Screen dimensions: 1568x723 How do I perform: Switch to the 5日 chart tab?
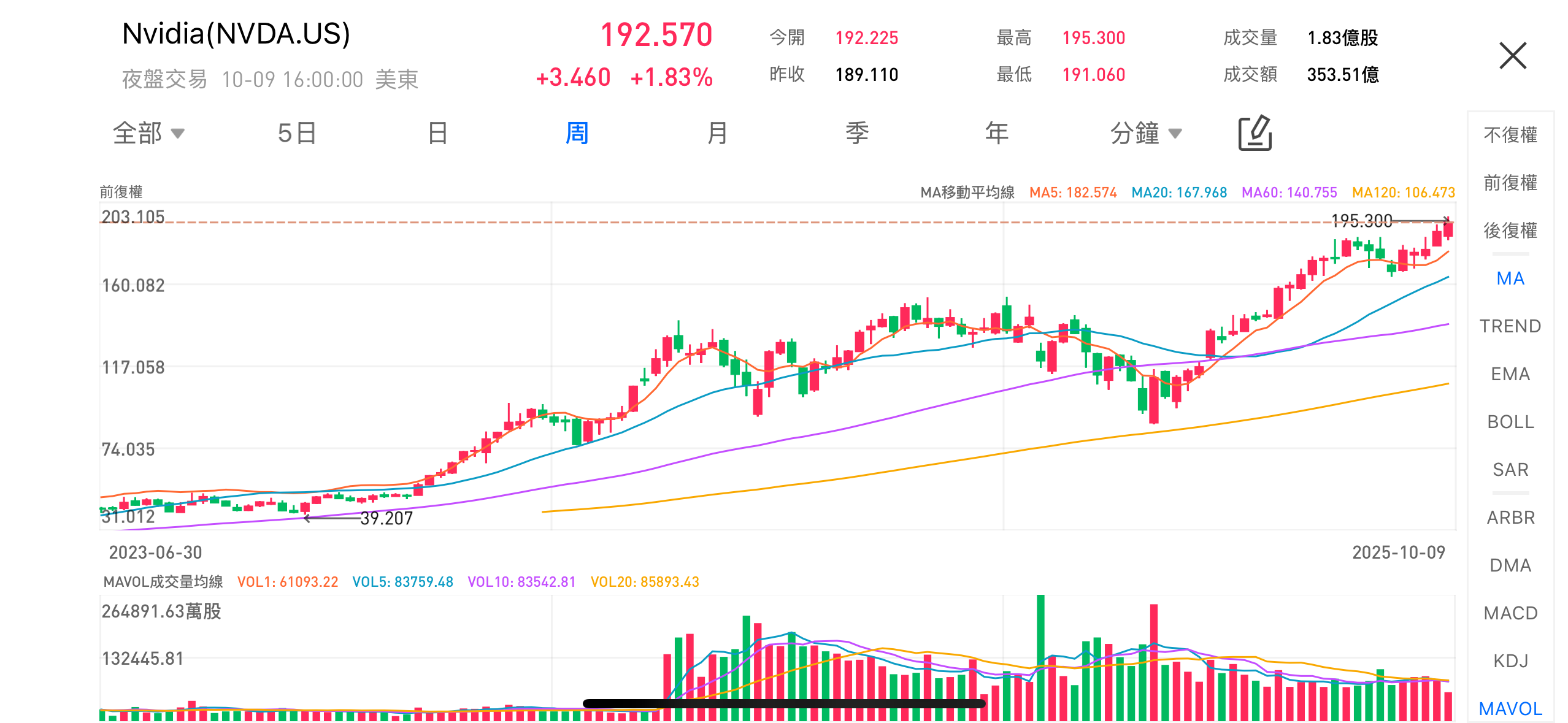(x=296, y=133)
